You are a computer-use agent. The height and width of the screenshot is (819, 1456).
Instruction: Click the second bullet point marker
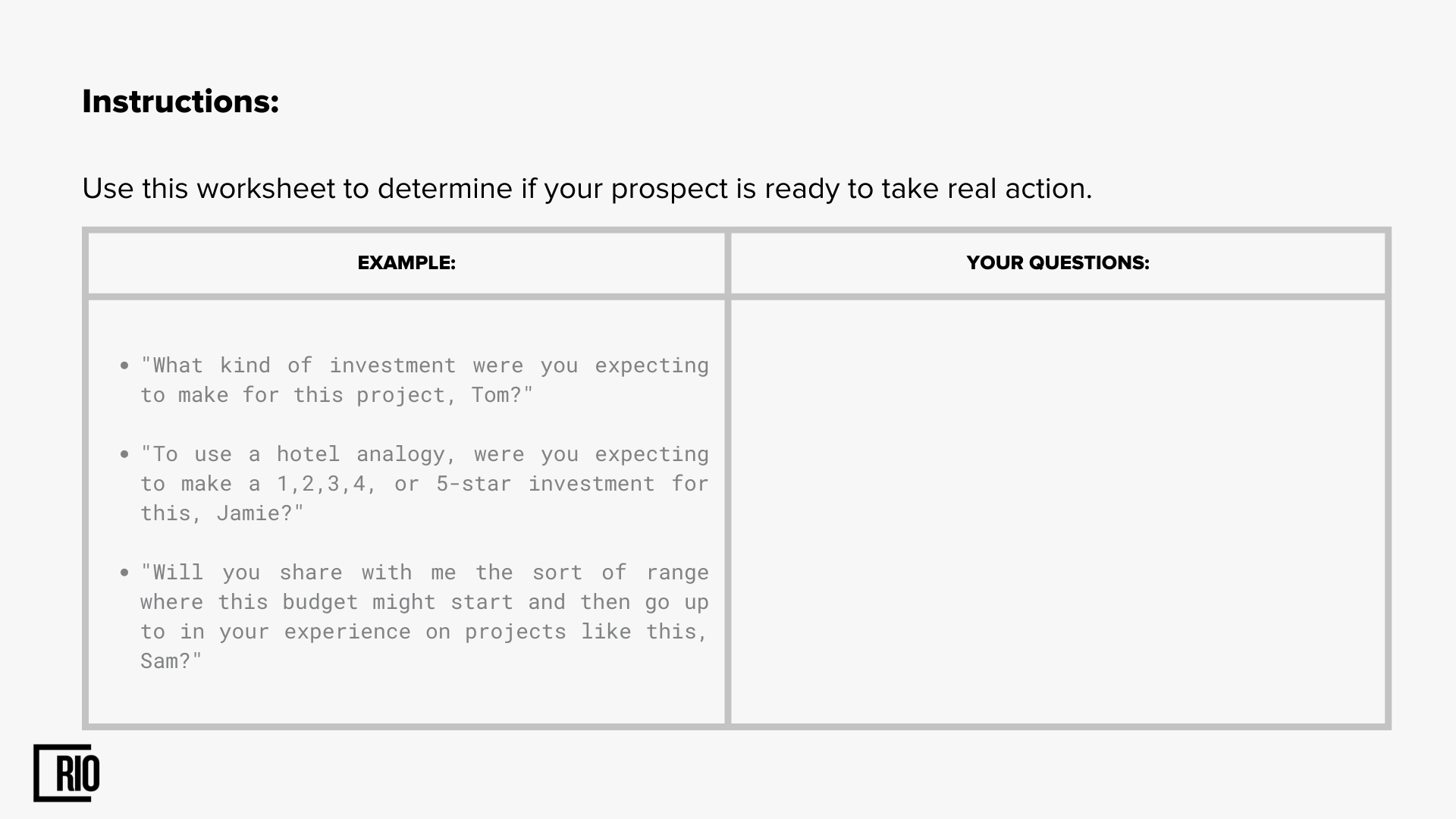[125, 455]
